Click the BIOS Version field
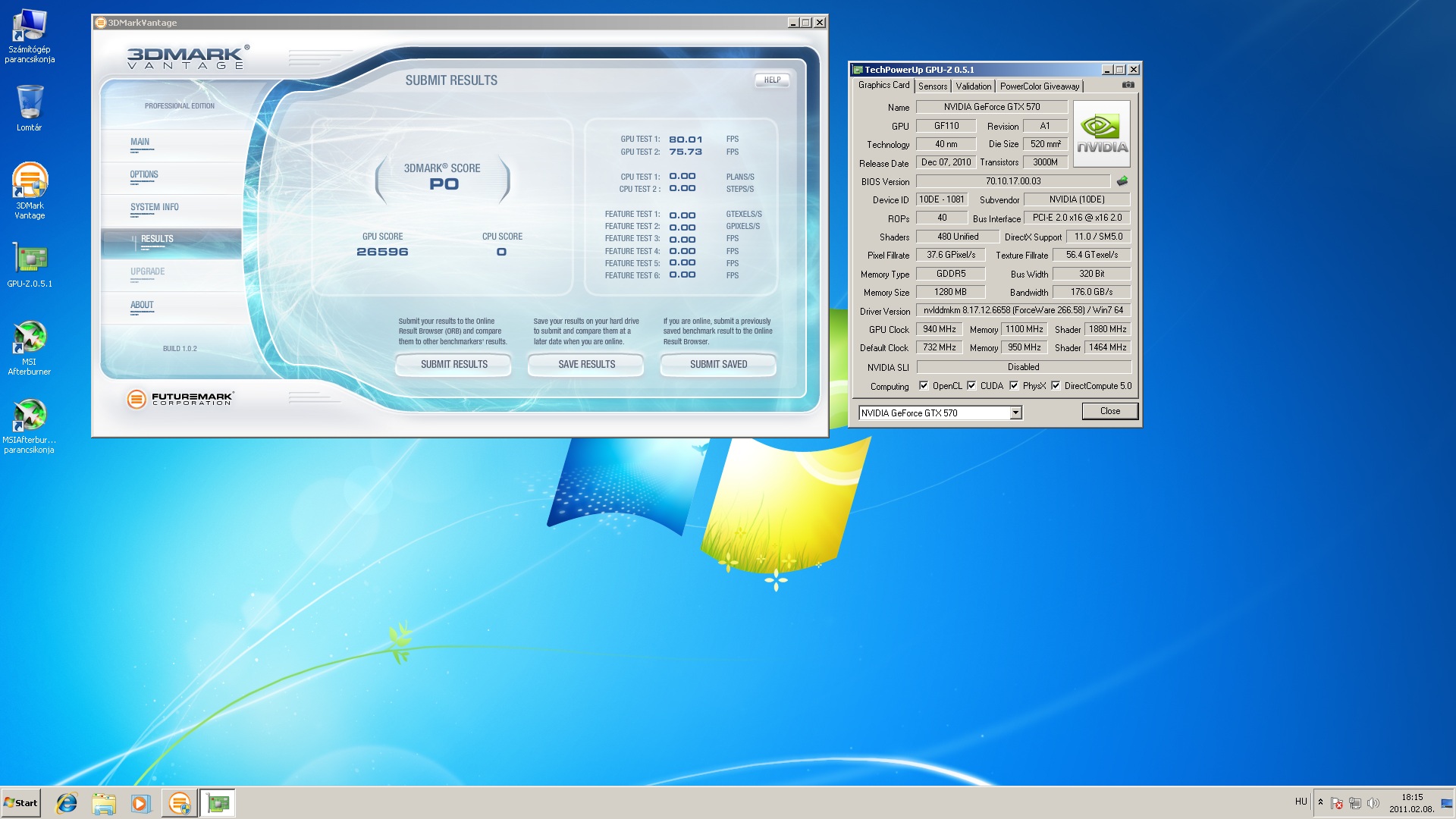The image size is (1456, 819). pyautogui.click(x=1013, y=181)
